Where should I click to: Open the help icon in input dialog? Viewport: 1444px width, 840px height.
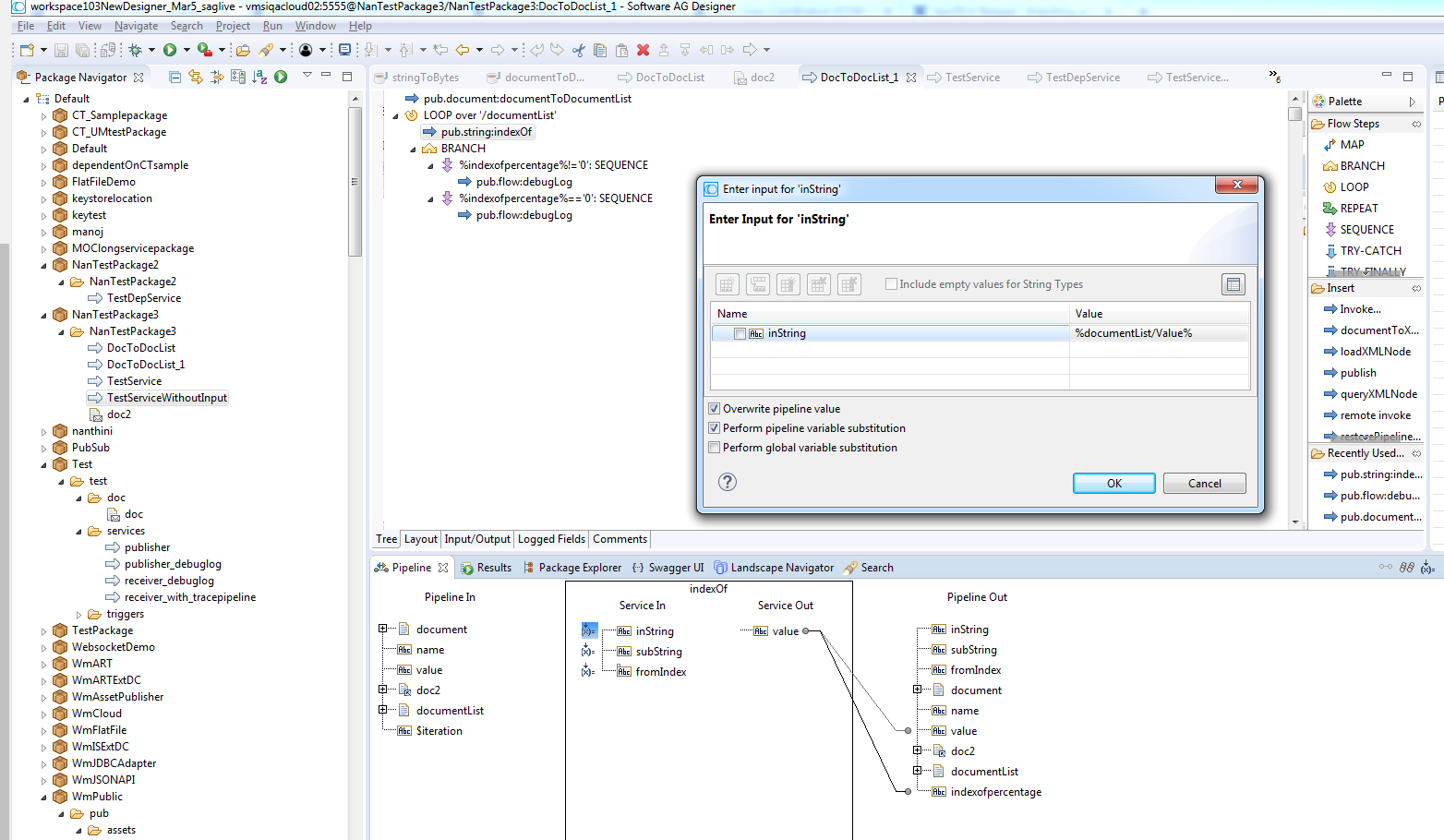(x=728, y=482)
